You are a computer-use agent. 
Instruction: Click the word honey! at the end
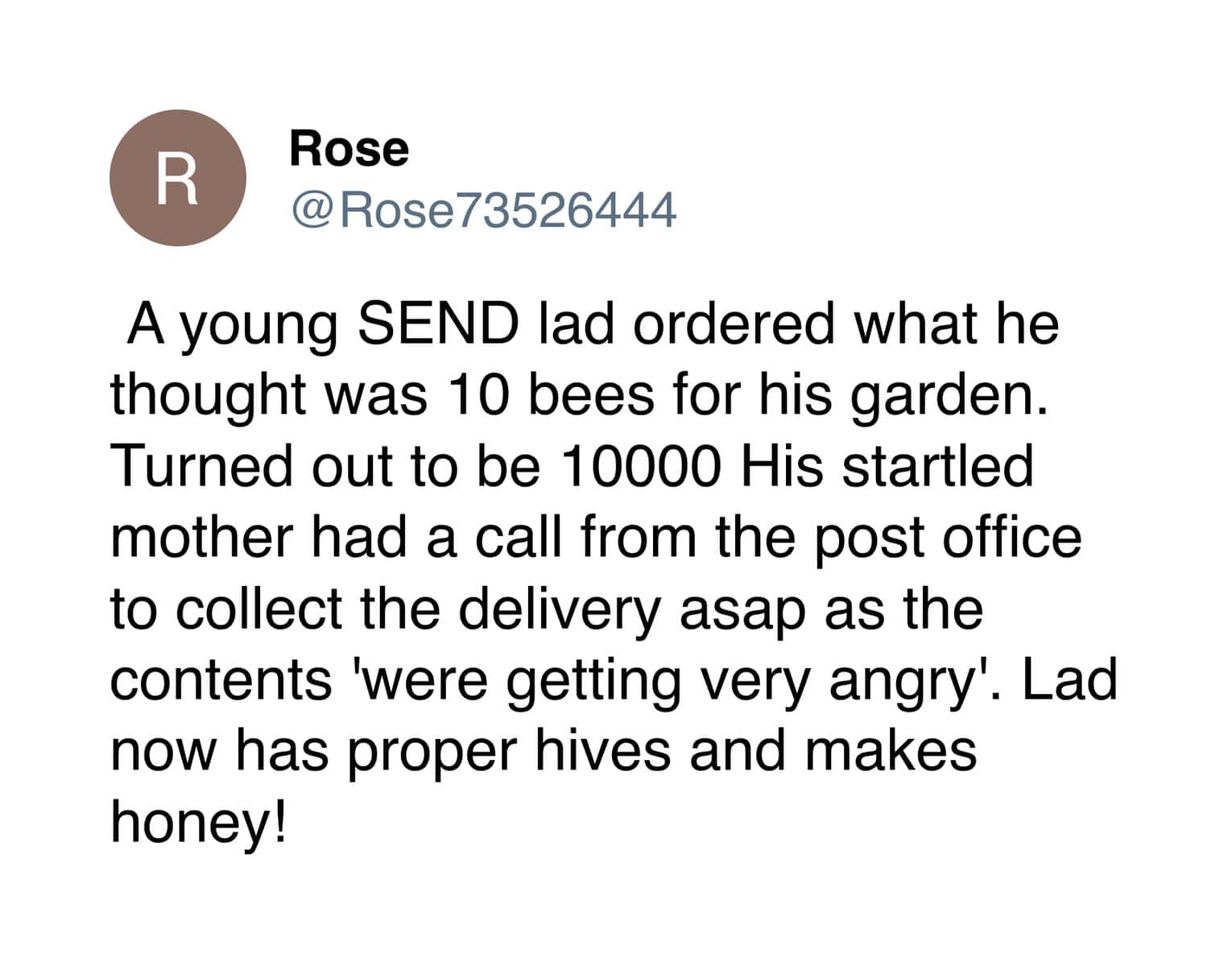tap(197, 823)
